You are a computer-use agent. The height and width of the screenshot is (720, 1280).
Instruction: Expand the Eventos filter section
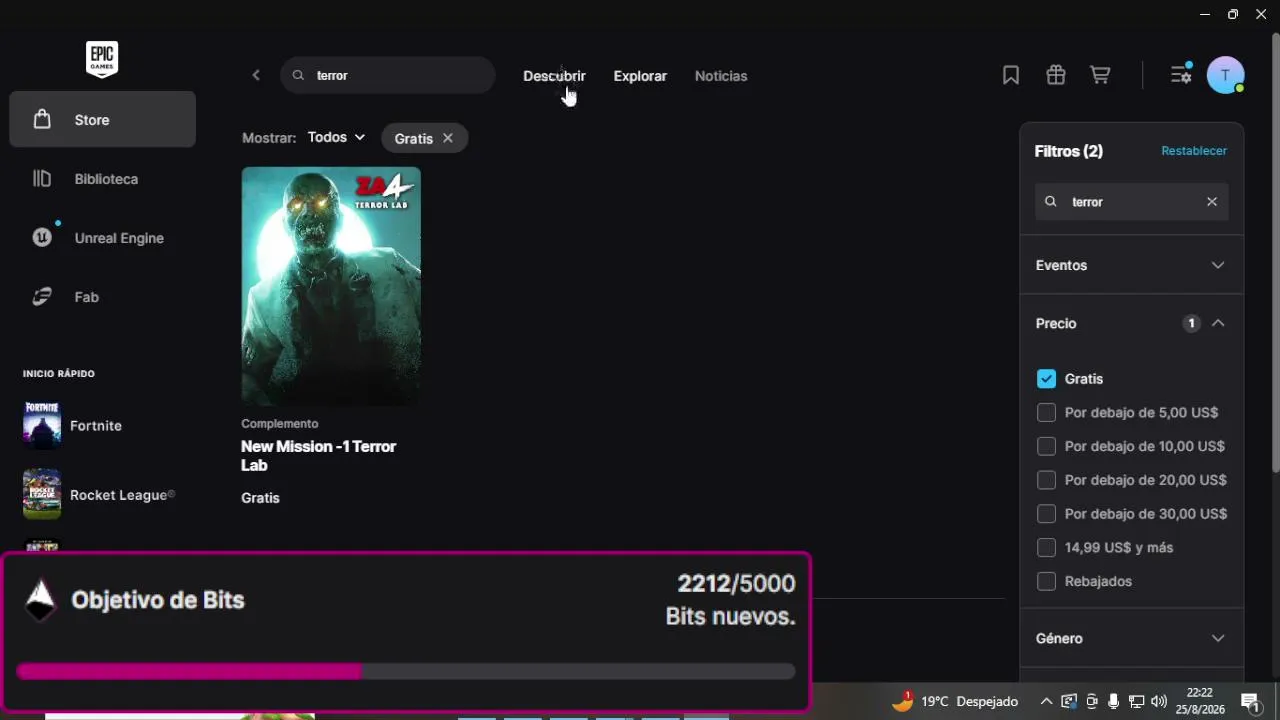(1131, 265)
